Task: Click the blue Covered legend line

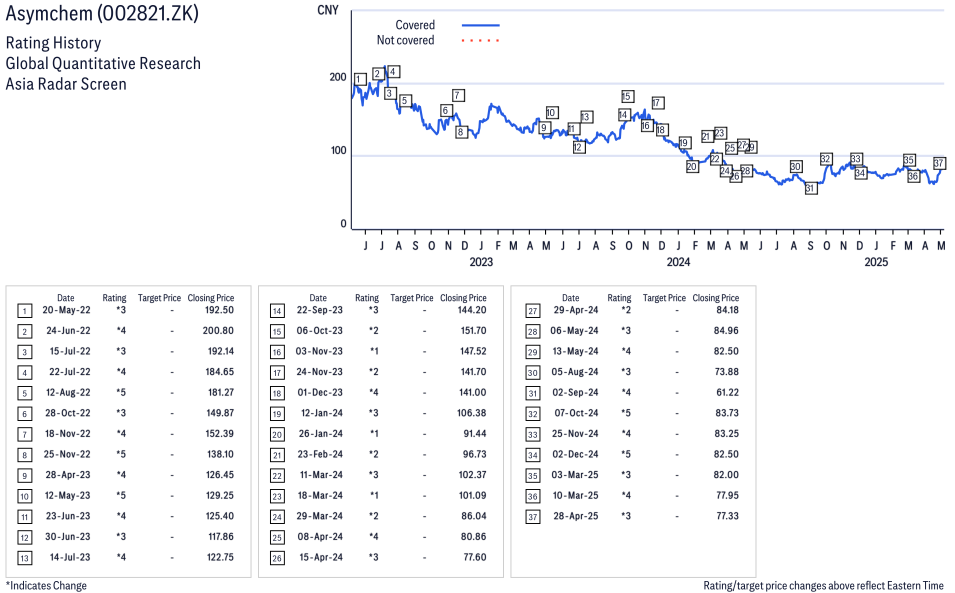Action: click(481, 26)
